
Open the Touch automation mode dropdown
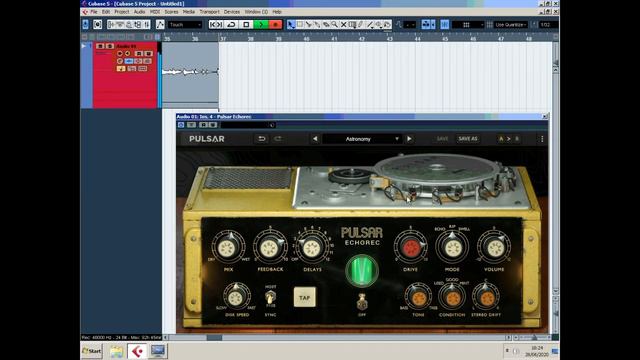coord(185,24)
